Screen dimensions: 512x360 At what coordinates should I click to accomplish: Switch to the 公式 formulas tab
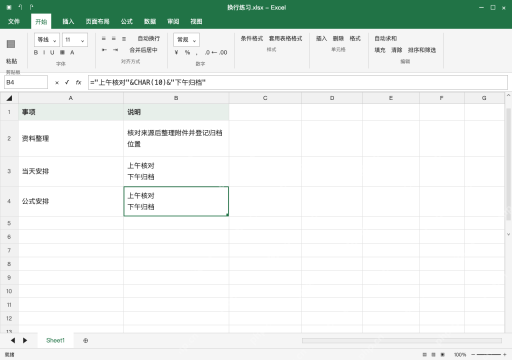(127, 22)
